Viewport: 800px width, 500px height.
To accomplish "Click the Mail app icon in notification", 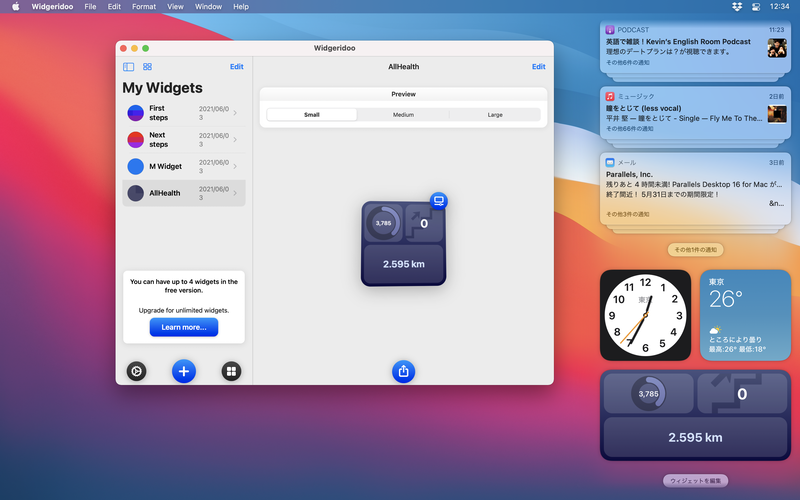I will coord(610,162).
